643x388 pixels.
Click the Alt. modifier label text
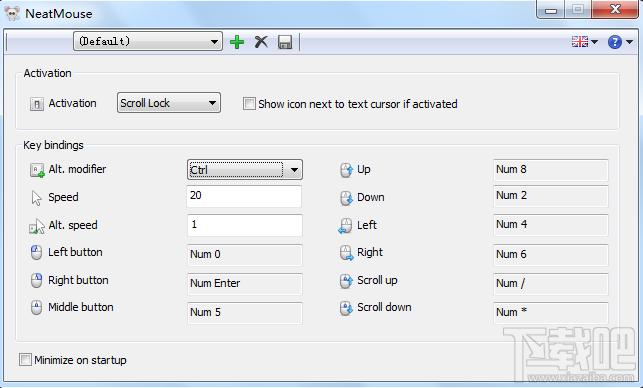77,169
